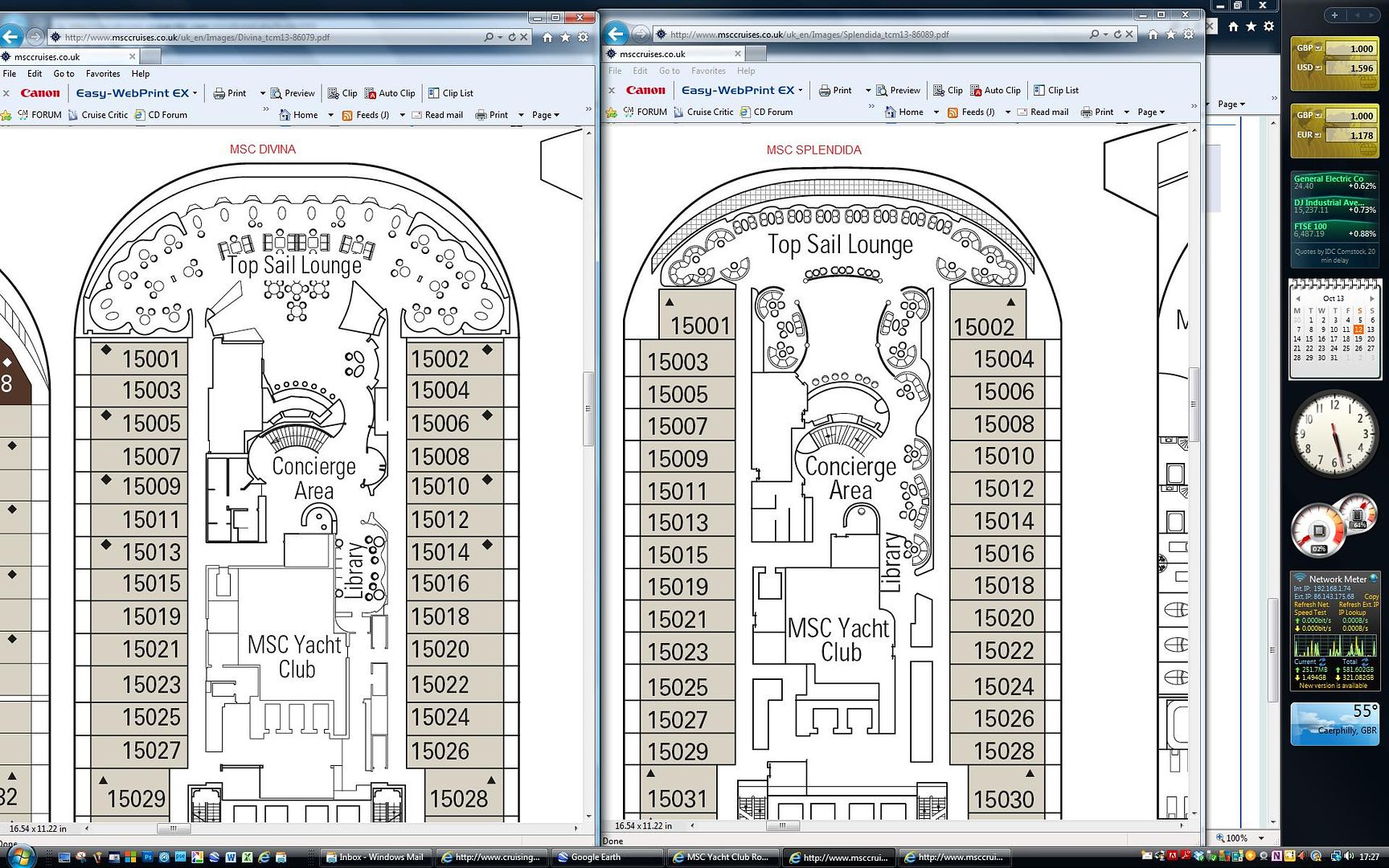
Task: Open Home icon in Divina window
Action: tap(547, 37)
